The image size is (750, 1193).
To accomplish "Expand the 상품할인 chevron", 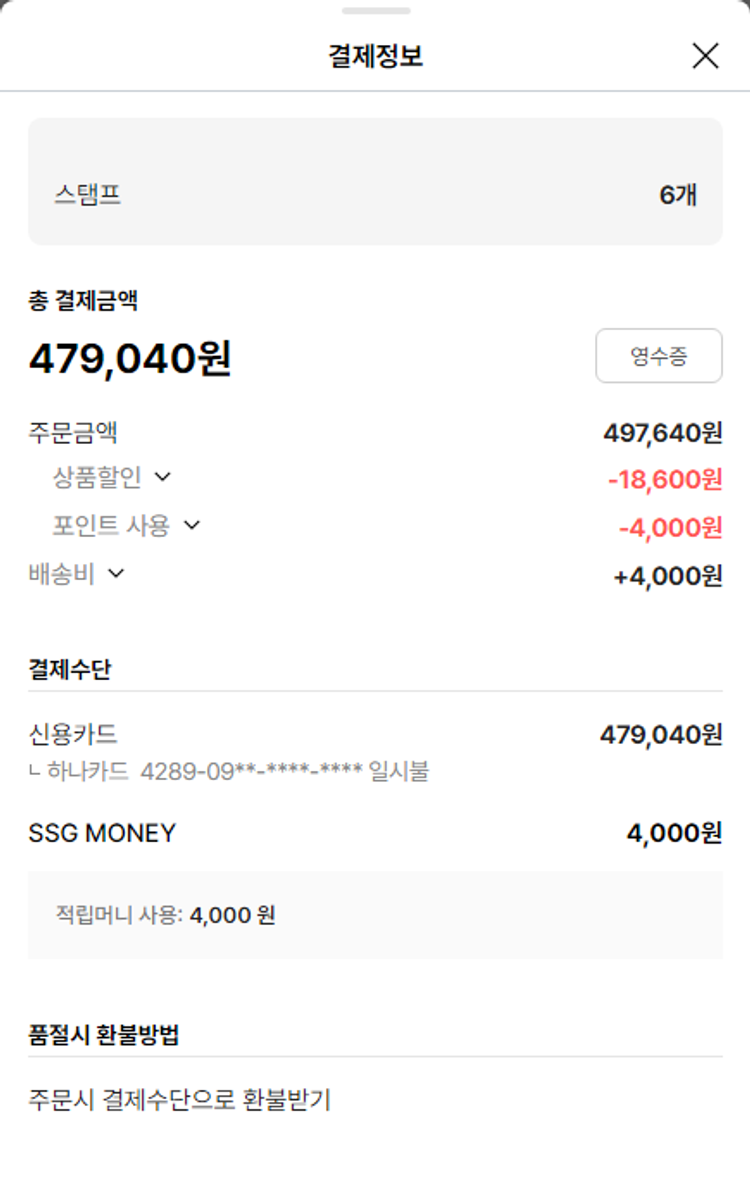I will [163, 477].
